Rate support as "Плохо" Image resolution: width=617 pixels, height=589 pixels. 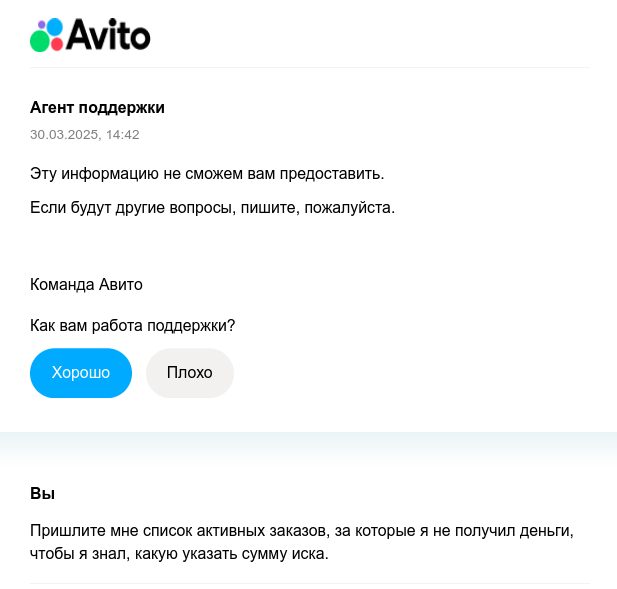(x=190, y=373)
